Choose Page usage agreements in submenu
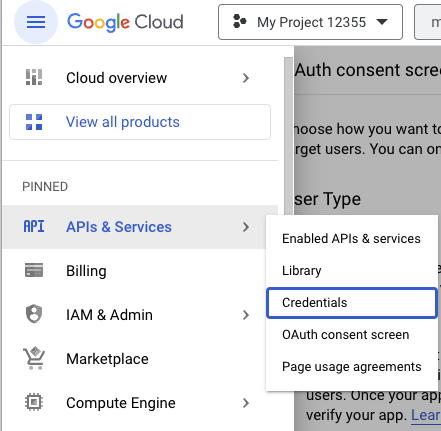This screenshot has height=431, width=441. tap(351, 367)
